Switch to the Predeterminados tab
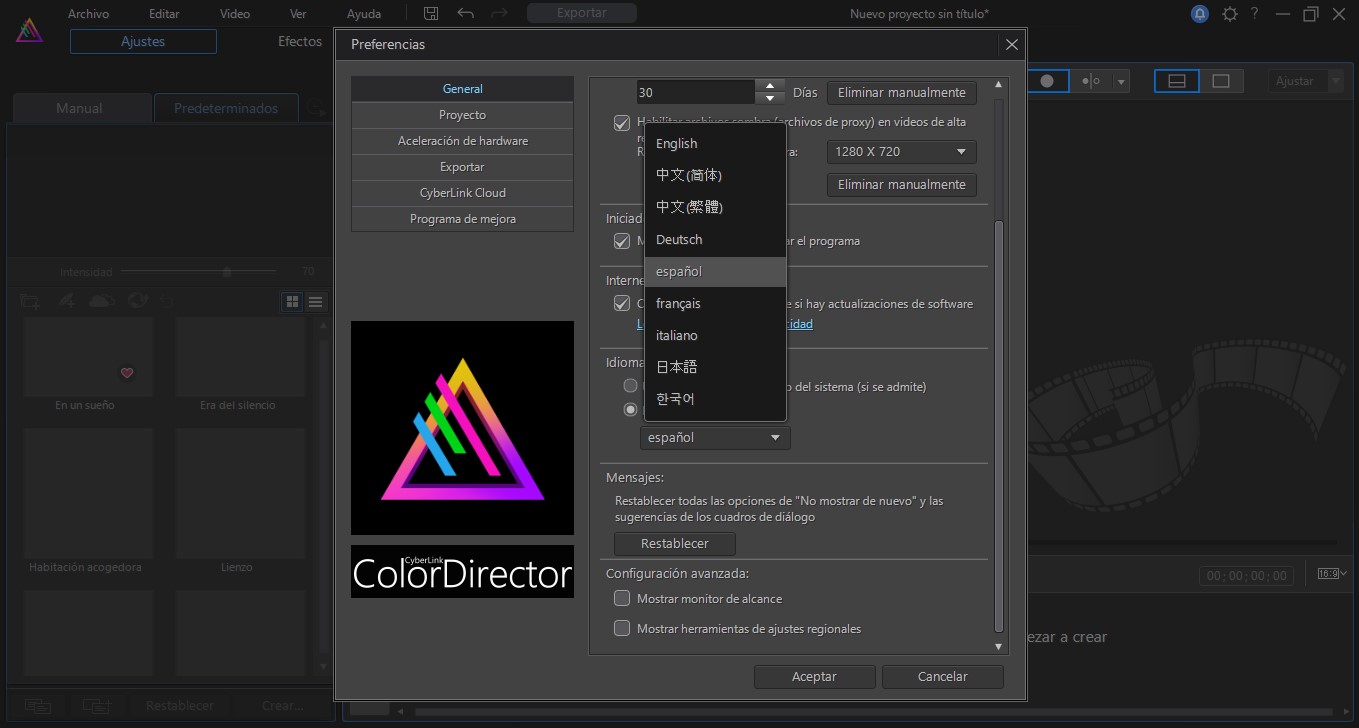 [226, 107]
